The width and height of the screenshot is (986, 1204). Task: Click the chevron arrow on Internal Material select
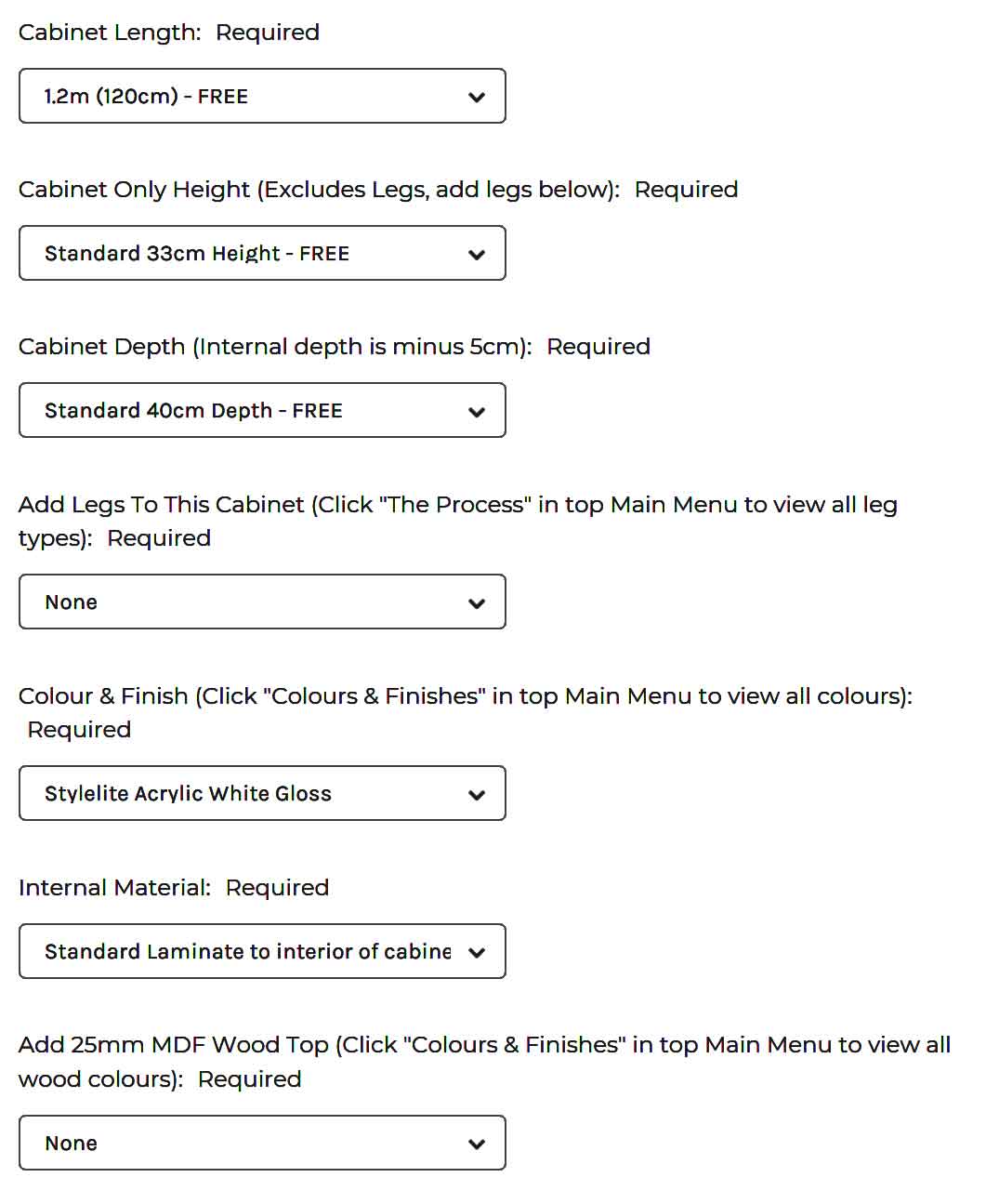click(x=477, y=952)
